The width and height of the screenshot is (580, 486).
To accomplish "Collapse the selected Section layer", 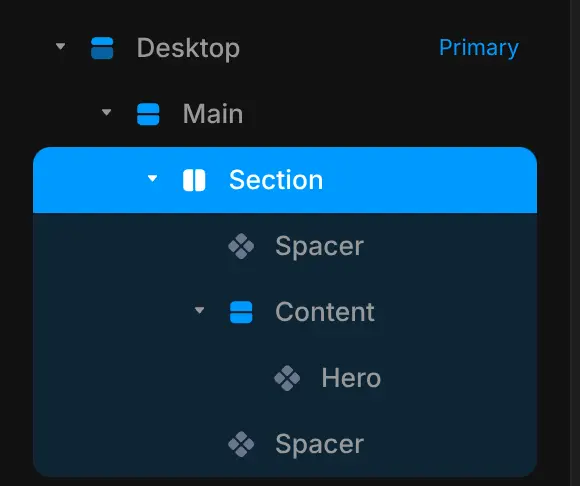I will [x=152, y=178].
